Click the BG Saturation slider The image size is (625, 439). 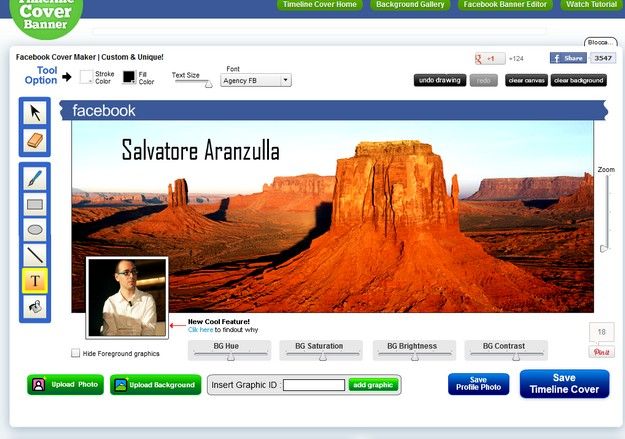pyautogui.click(x=321, y=354)
